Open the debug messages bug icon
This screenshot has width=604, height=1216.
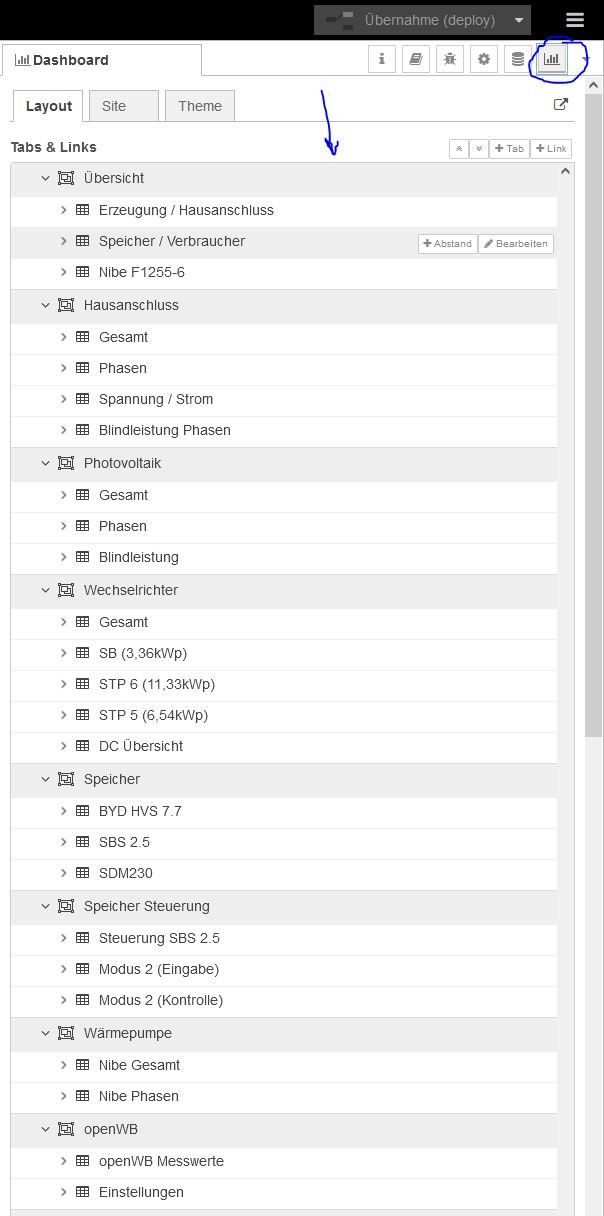(450, 60)
